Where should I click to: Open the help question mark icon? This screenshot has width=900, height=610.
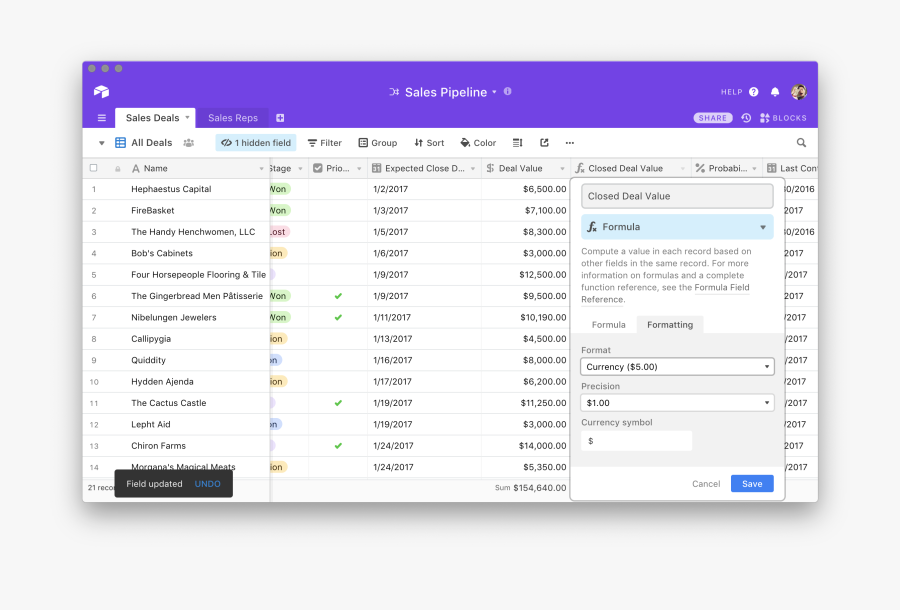754,92
